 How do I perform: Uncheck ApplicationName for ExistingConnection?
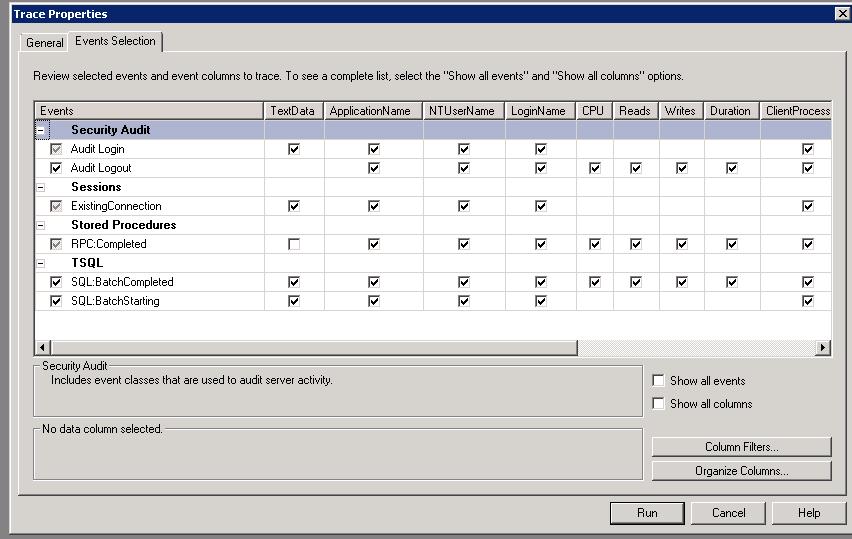point(374,206)
